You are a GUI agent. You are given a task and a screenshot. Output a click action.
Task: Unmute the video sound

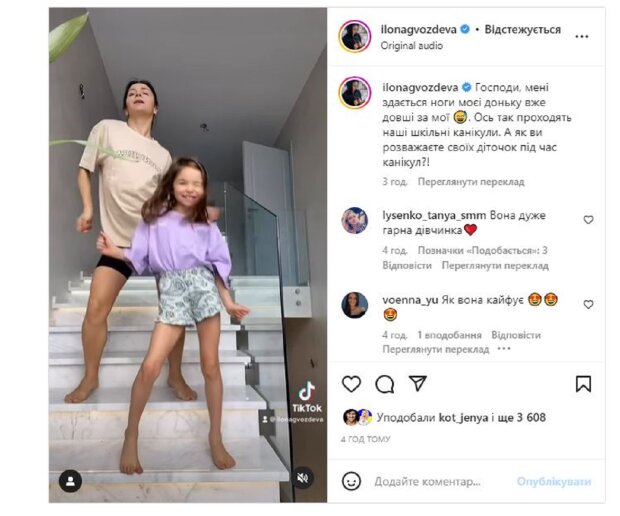(x=302, y=478)
